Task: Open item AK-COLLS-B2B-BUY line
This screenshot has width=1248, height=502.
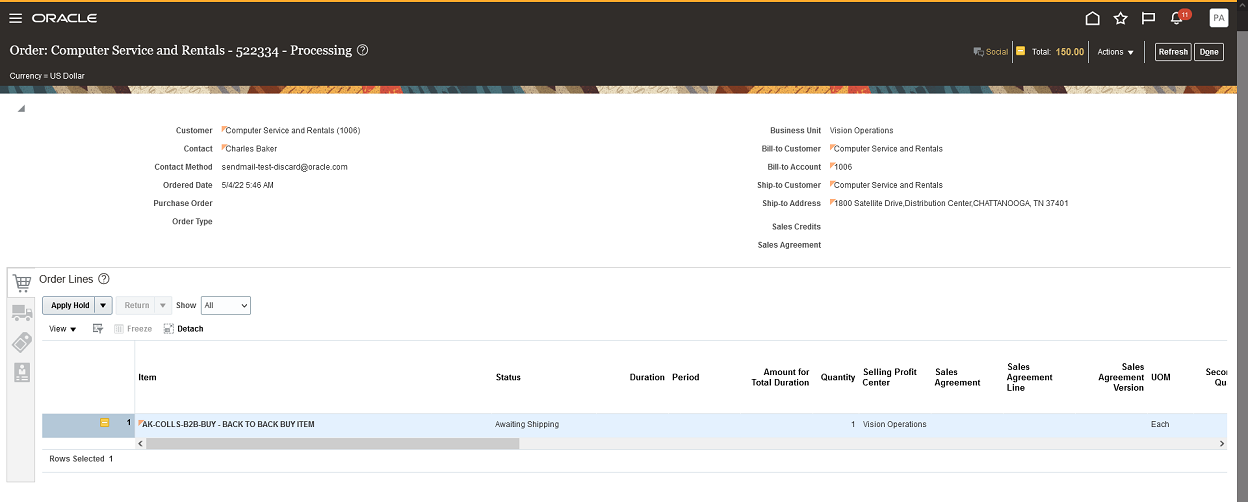Action: click(x=228, y=424)
